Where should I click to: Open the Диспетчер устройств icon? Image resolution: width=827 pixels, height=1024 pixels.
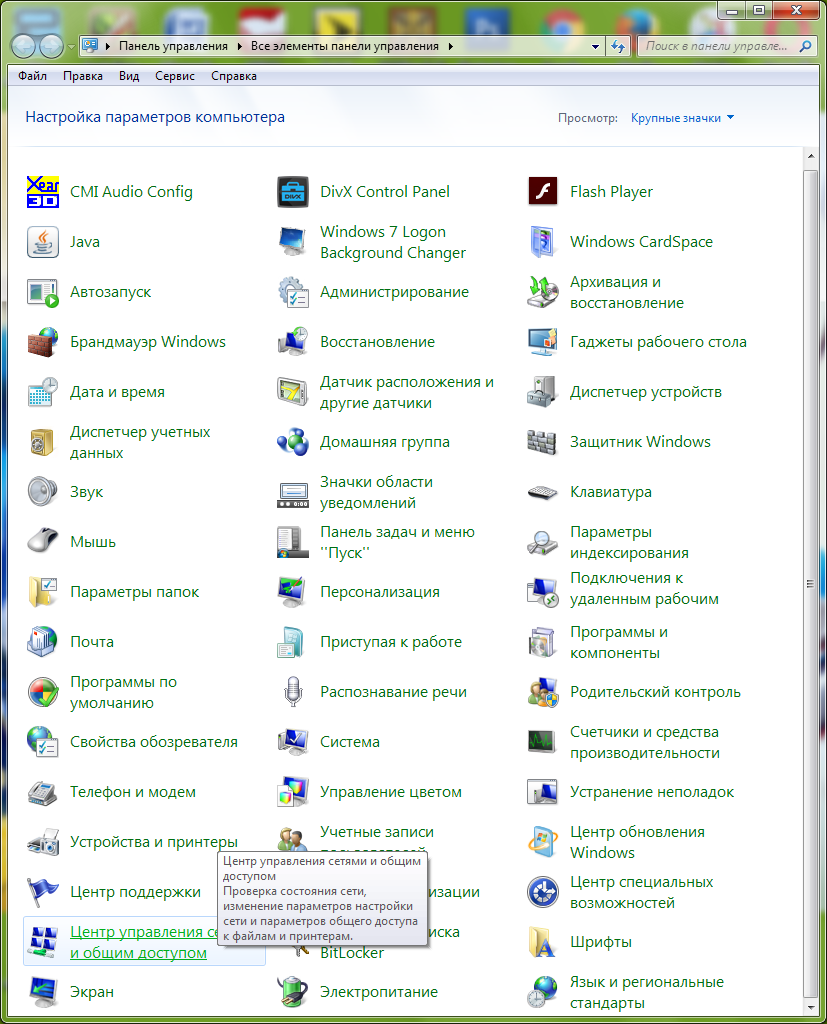(x=543, y=392)
